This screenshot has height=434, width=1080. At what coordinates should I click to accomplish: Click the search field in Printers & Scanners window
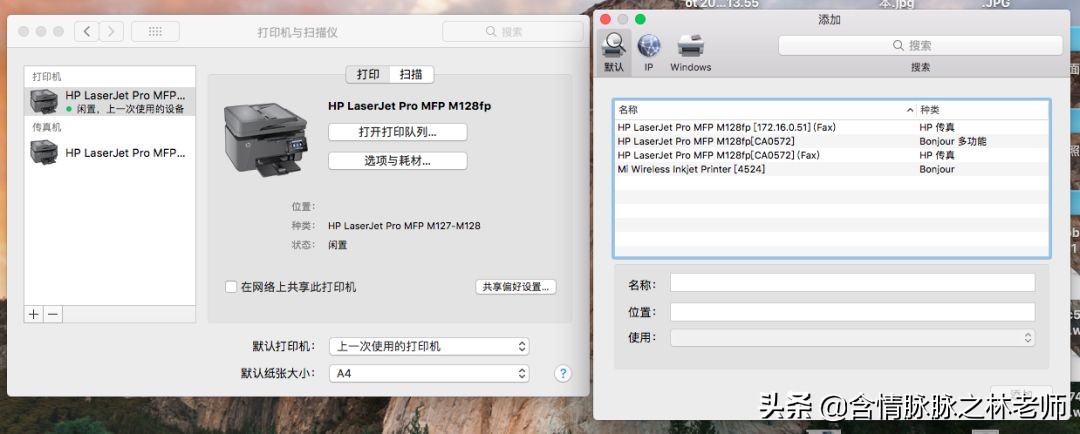[512, 32]
